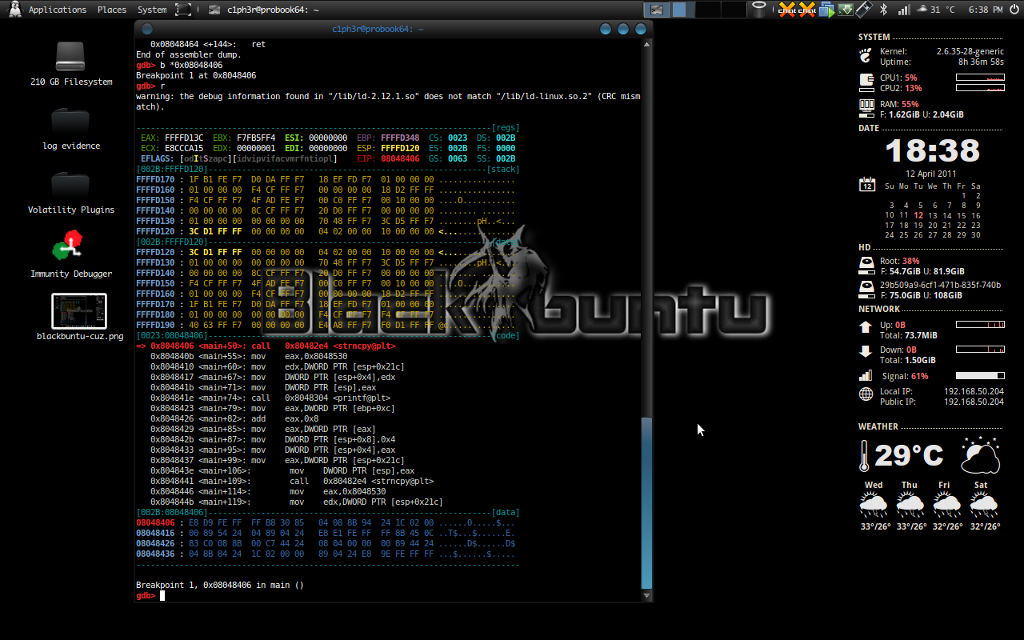Click the 'Breakpoint 1, 0x08048406 in main ()' line
The height and width of the screenshot is (640, 1024).
220,585
